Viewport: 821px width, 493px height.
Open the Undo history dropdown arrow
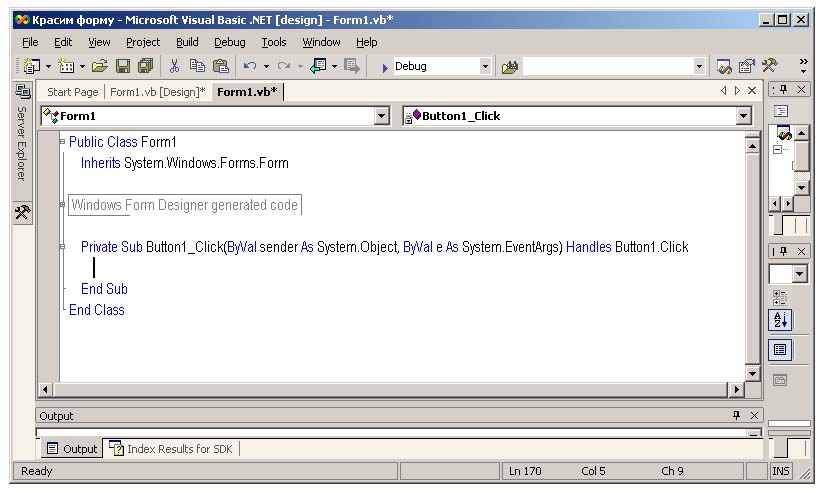click(266, 66)
